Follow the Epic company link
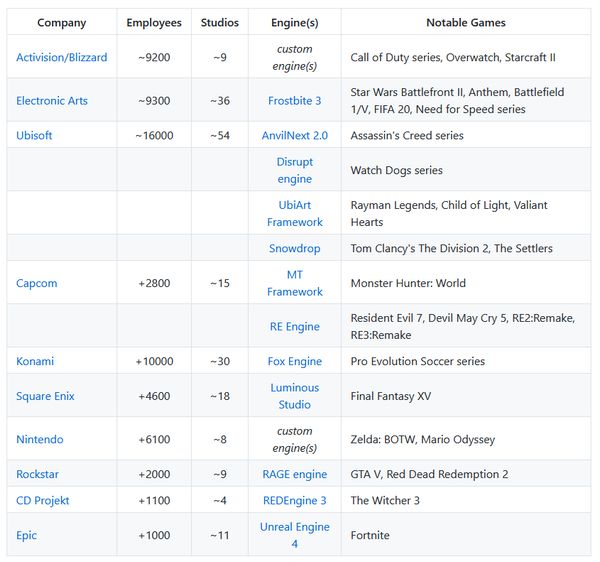Screen dimensions: 600x562 tap(26, 535)
